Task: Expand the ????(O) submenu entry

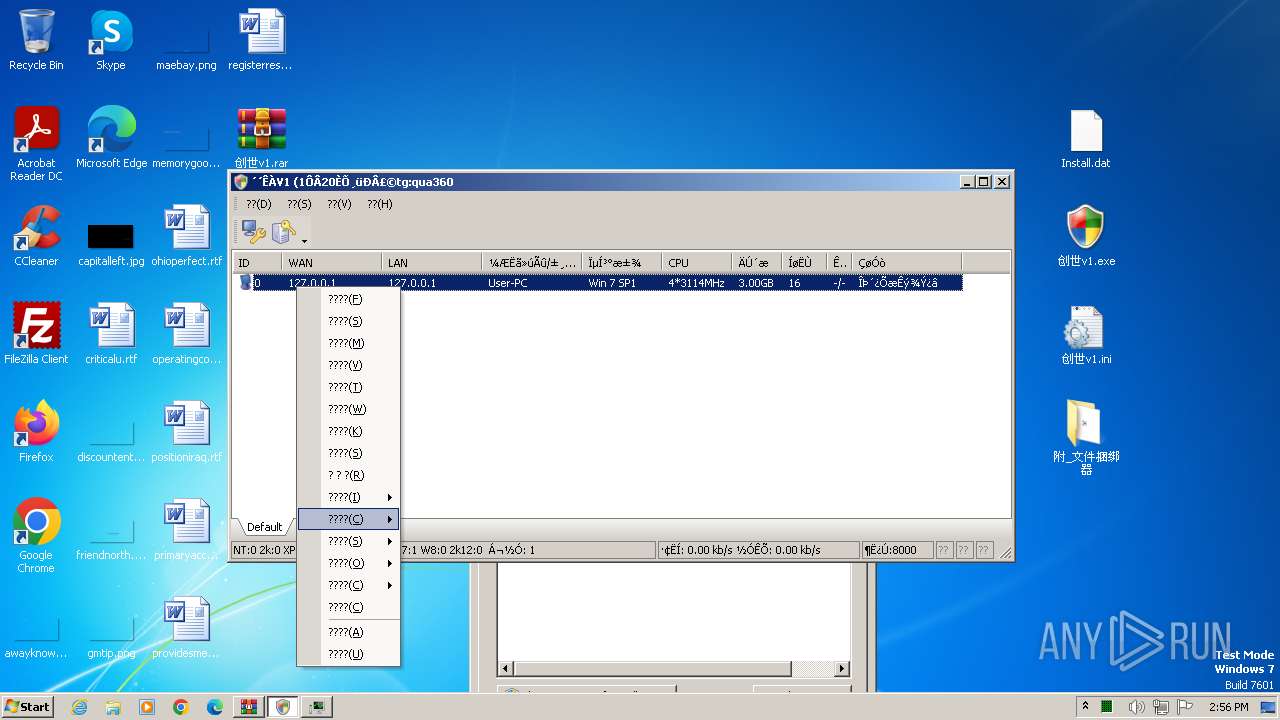Action: point(348,563)
